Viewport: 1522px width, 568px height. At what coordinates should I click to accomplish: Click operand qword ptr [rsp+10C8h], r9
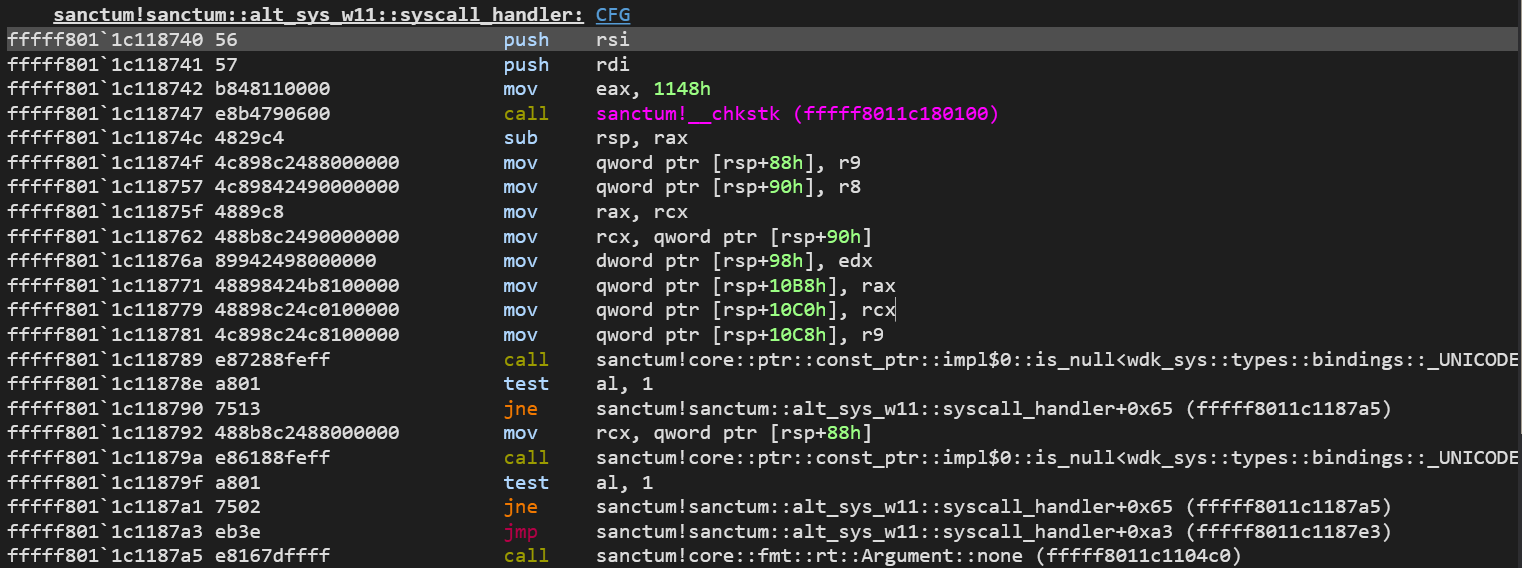740,335
